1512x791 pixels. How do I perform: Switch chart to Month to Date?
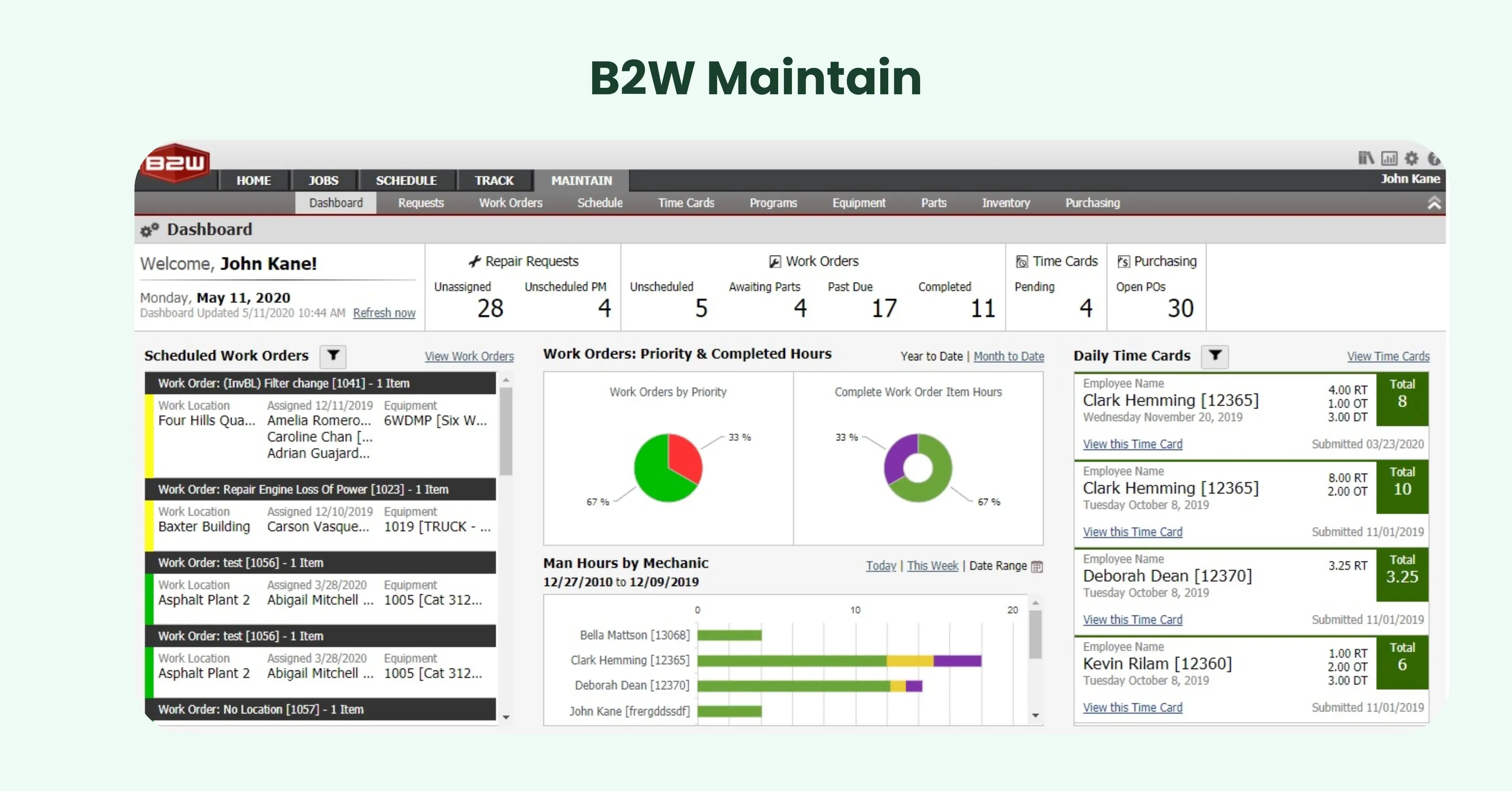[x=1008, y=356]
